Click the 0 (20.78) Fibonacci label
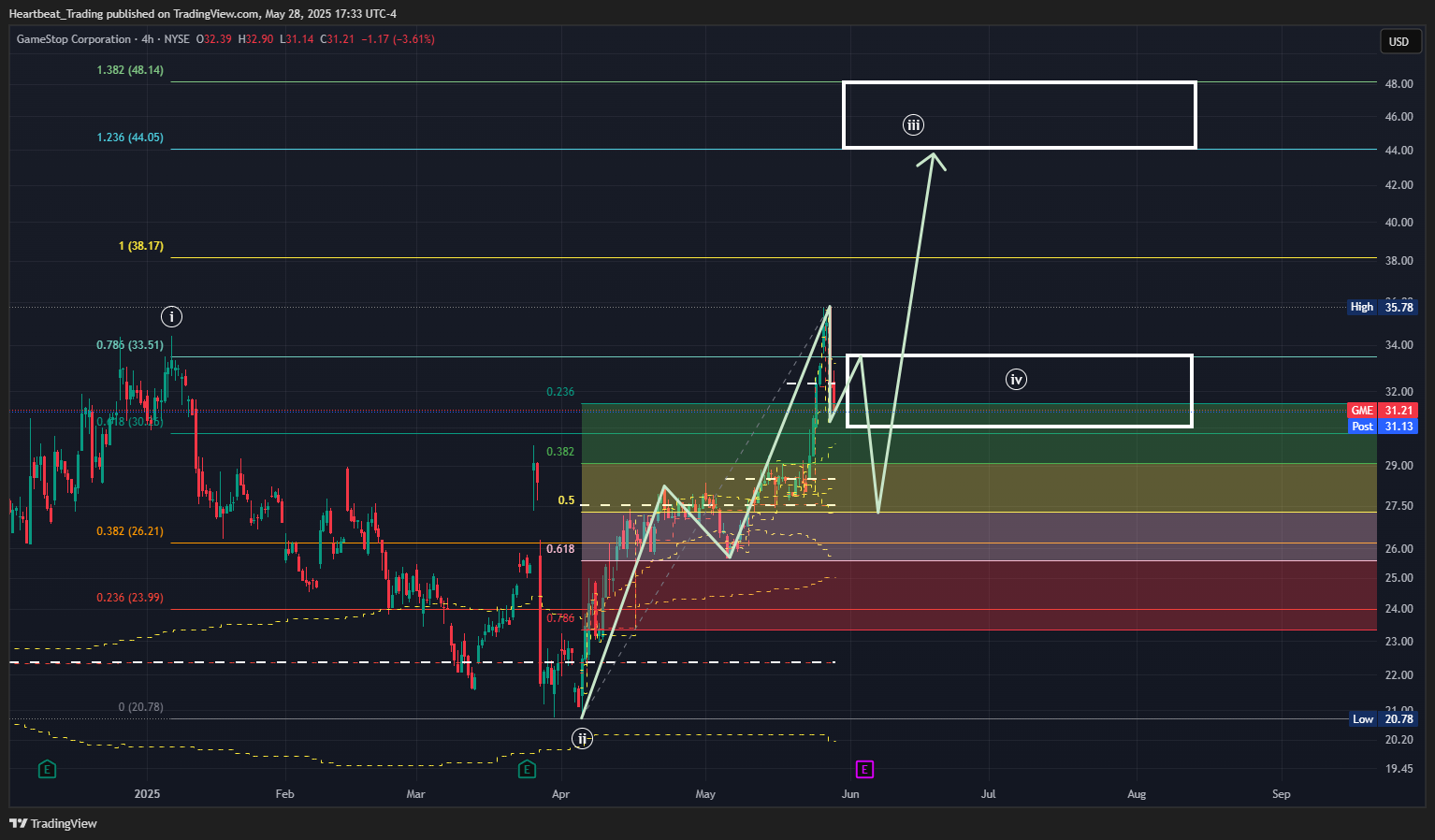Viewport: 1435px width, 840px height. (141, 707)
